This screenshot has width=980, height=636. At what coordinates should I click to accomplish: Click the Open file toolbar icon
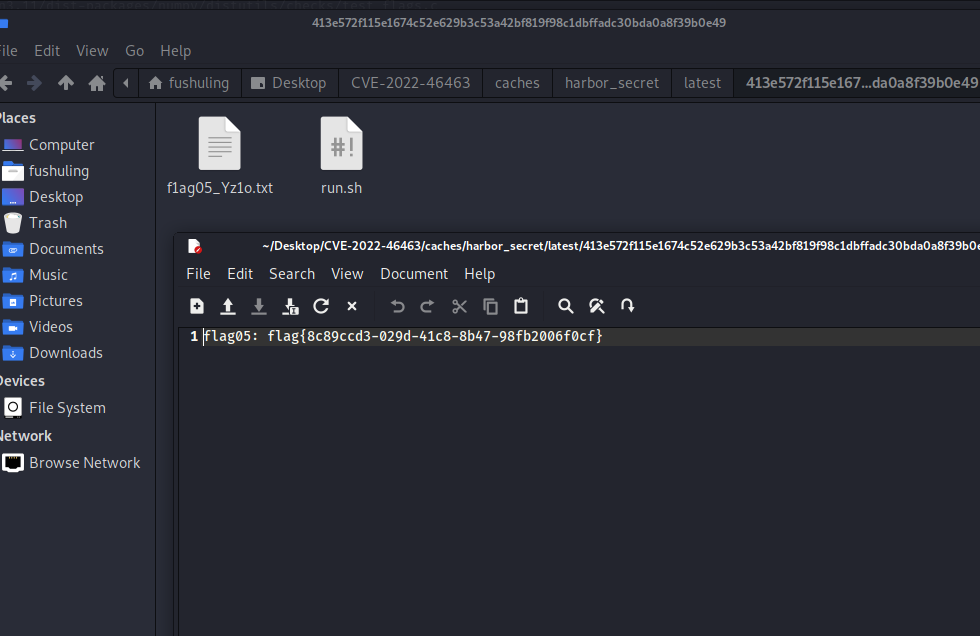pos(228,306)
